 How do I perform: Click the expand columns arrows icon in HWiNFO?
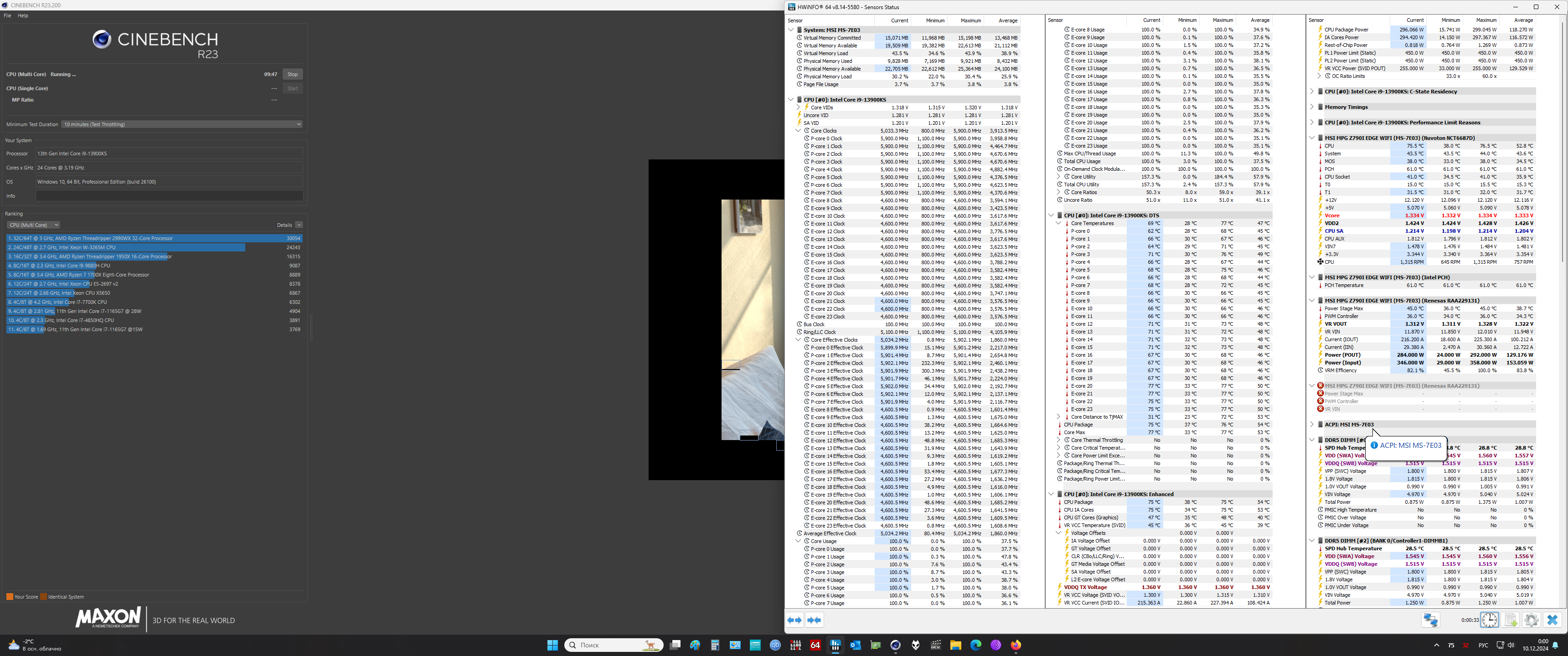(794, 620)
